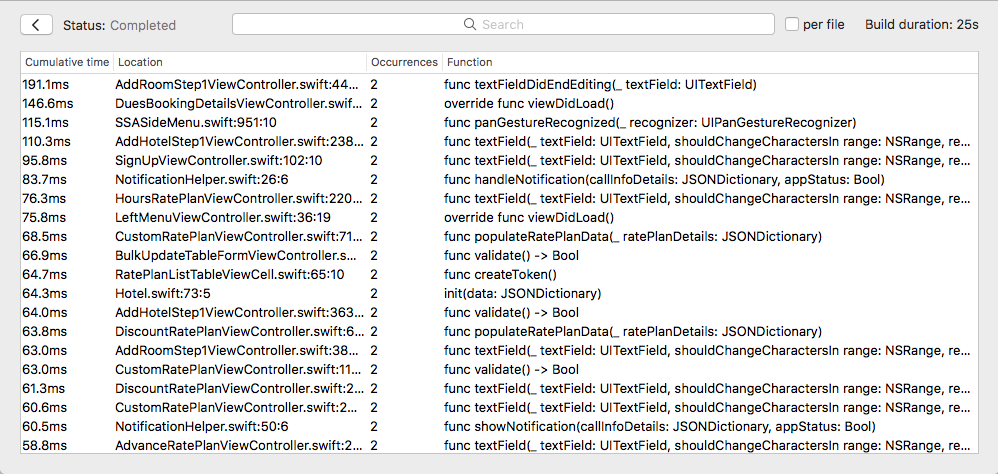Click the Occurrences column header
This screenshot has width=998, height=474.
pos(404,62)
